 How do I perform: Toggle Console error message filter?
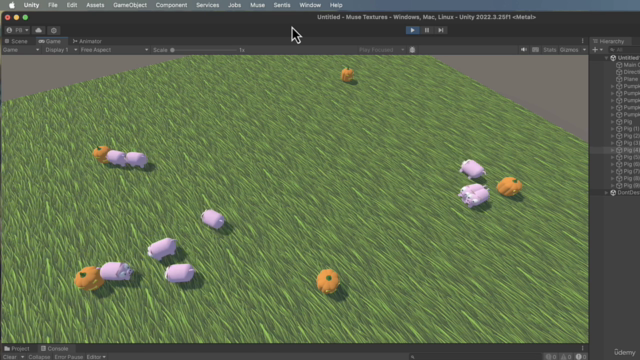click(580, 357)
